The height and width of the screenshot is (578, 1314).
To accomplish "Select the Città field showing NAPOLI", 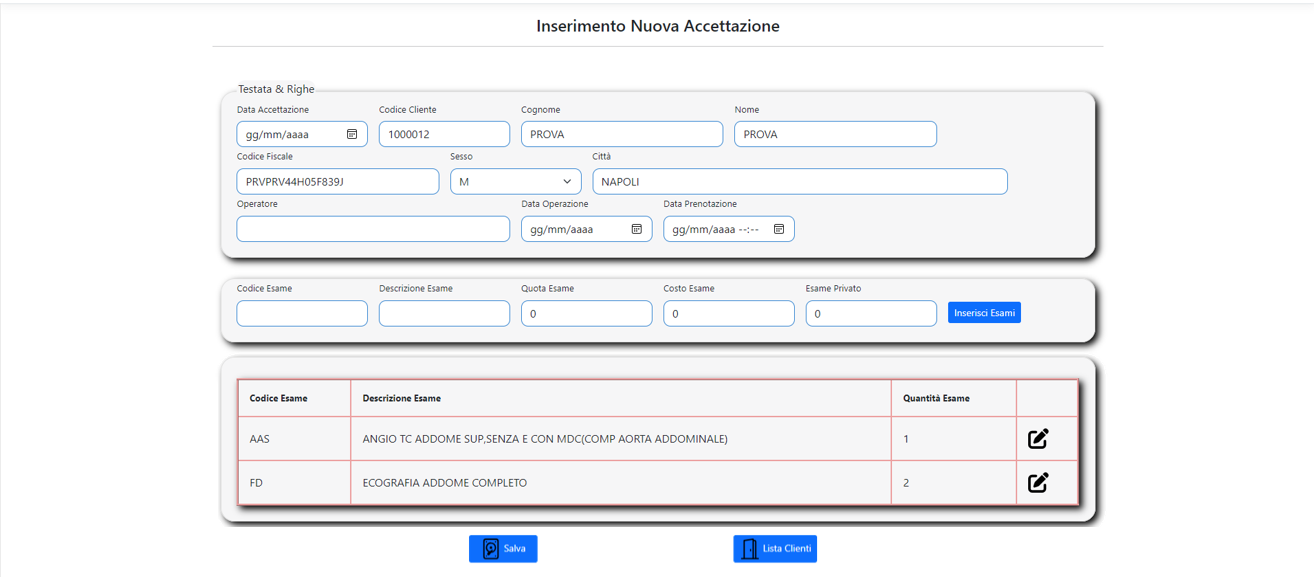I will pos(800,181).
